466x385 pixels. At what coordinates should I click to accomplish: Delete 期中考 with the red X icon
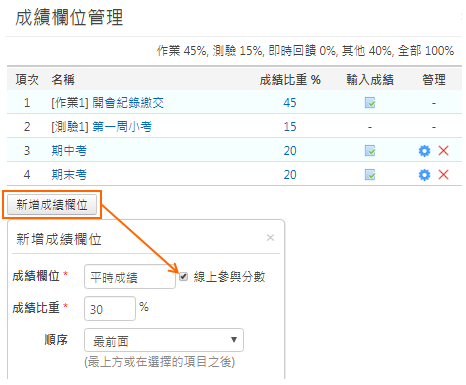pyautogui.click(x=443, y=151)
